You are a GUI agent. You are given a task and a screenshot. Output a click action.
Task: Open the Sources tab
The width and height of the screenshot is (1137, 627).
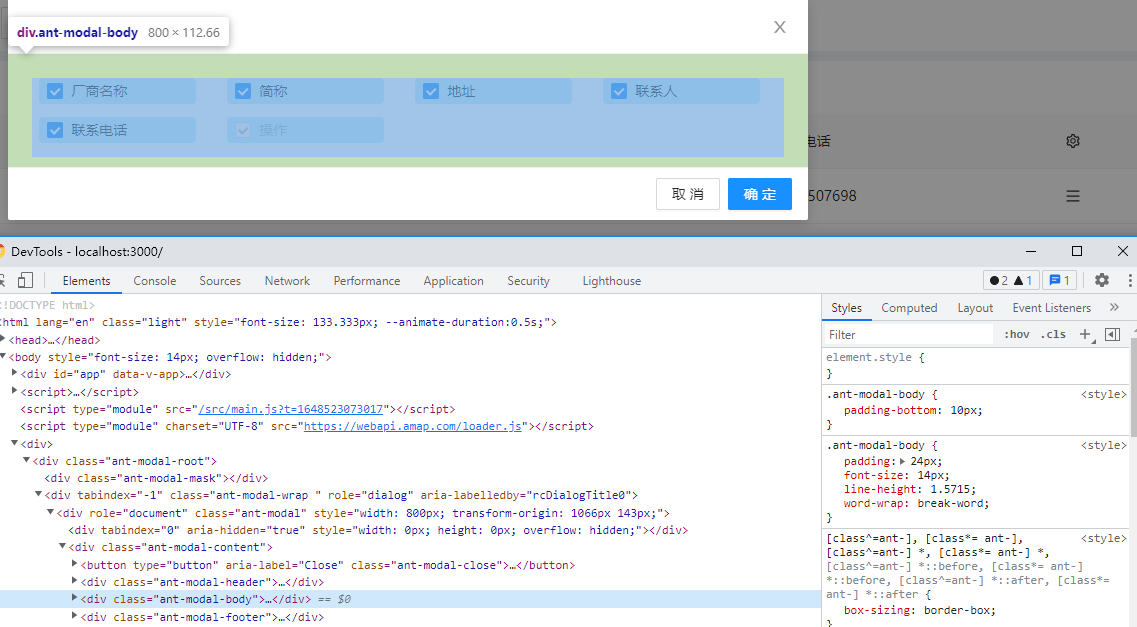[x=220, y=281]
